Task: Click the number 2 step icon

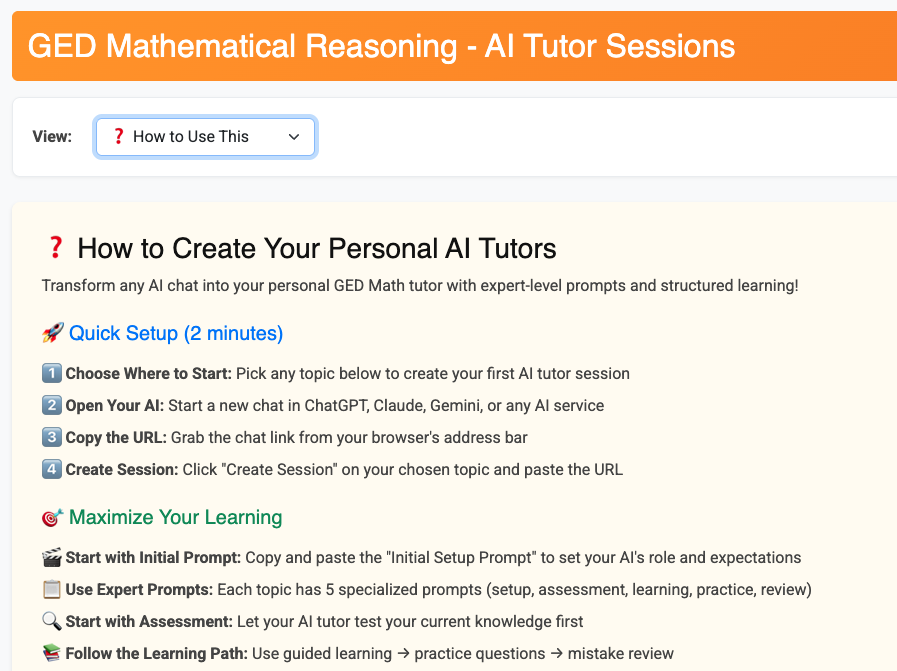Action: [x=52, y=406]
